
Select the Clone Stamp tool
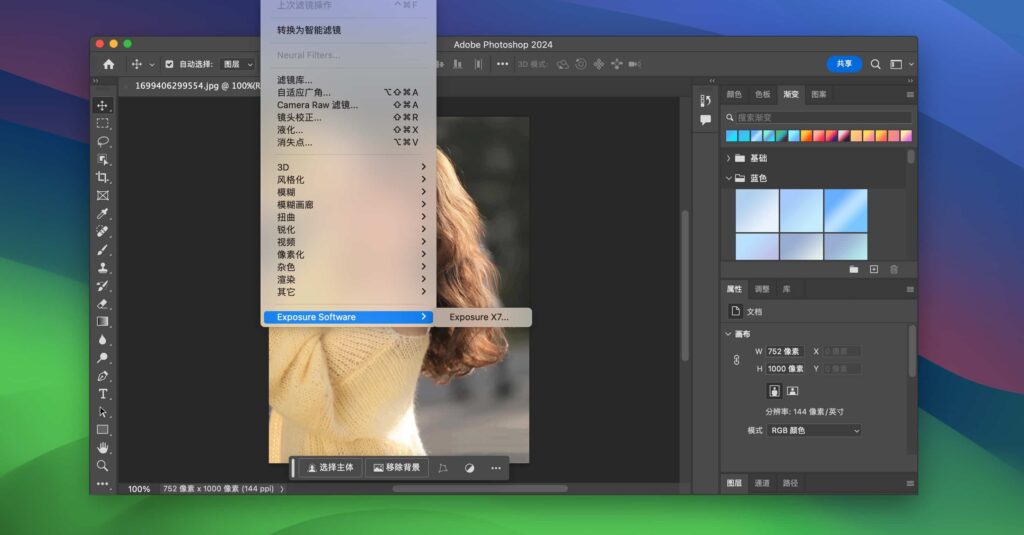click(x=103, y=268)
